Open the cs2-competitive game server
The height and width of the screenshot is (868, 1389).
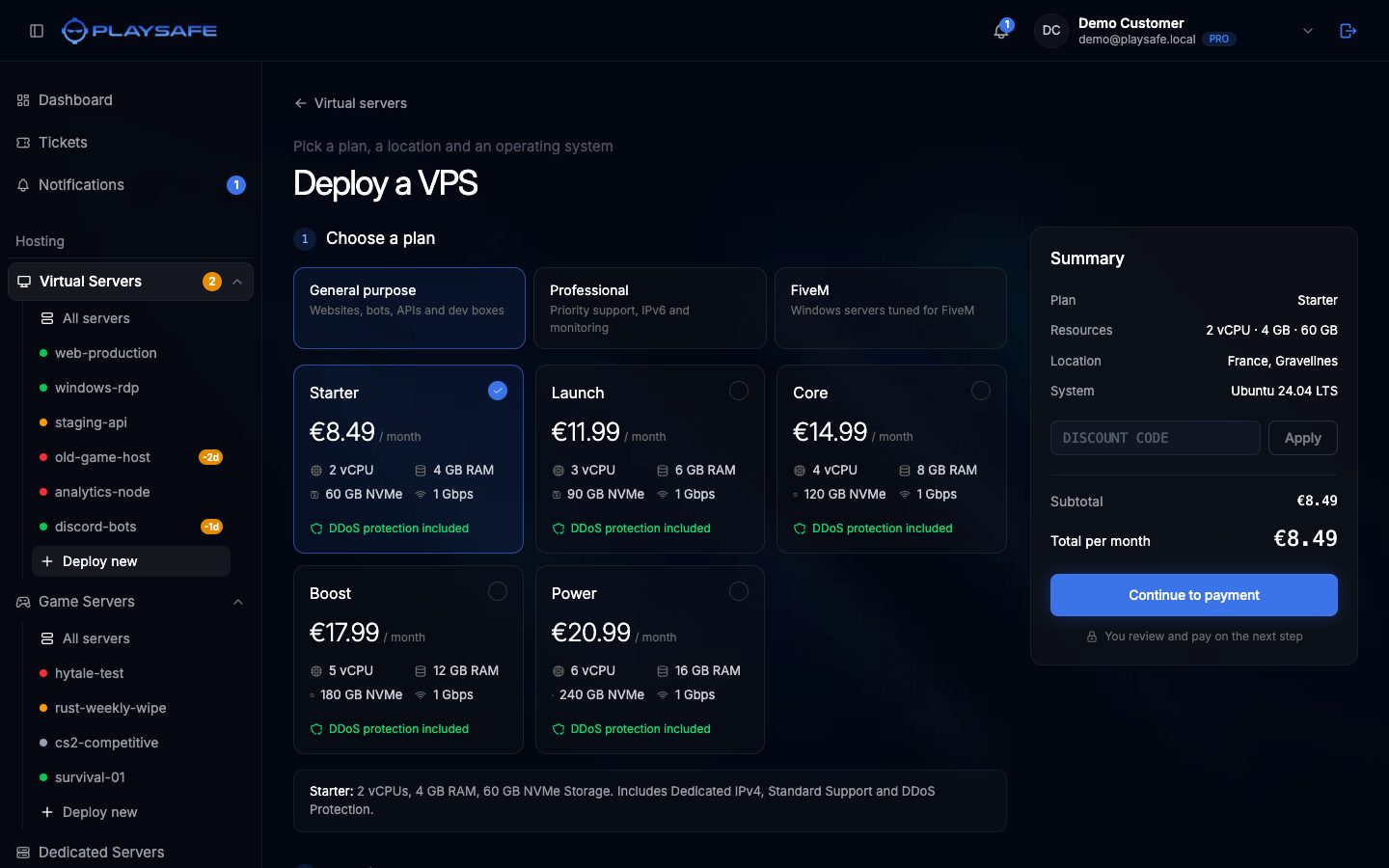pyautogui.click(x=131, y=743)
